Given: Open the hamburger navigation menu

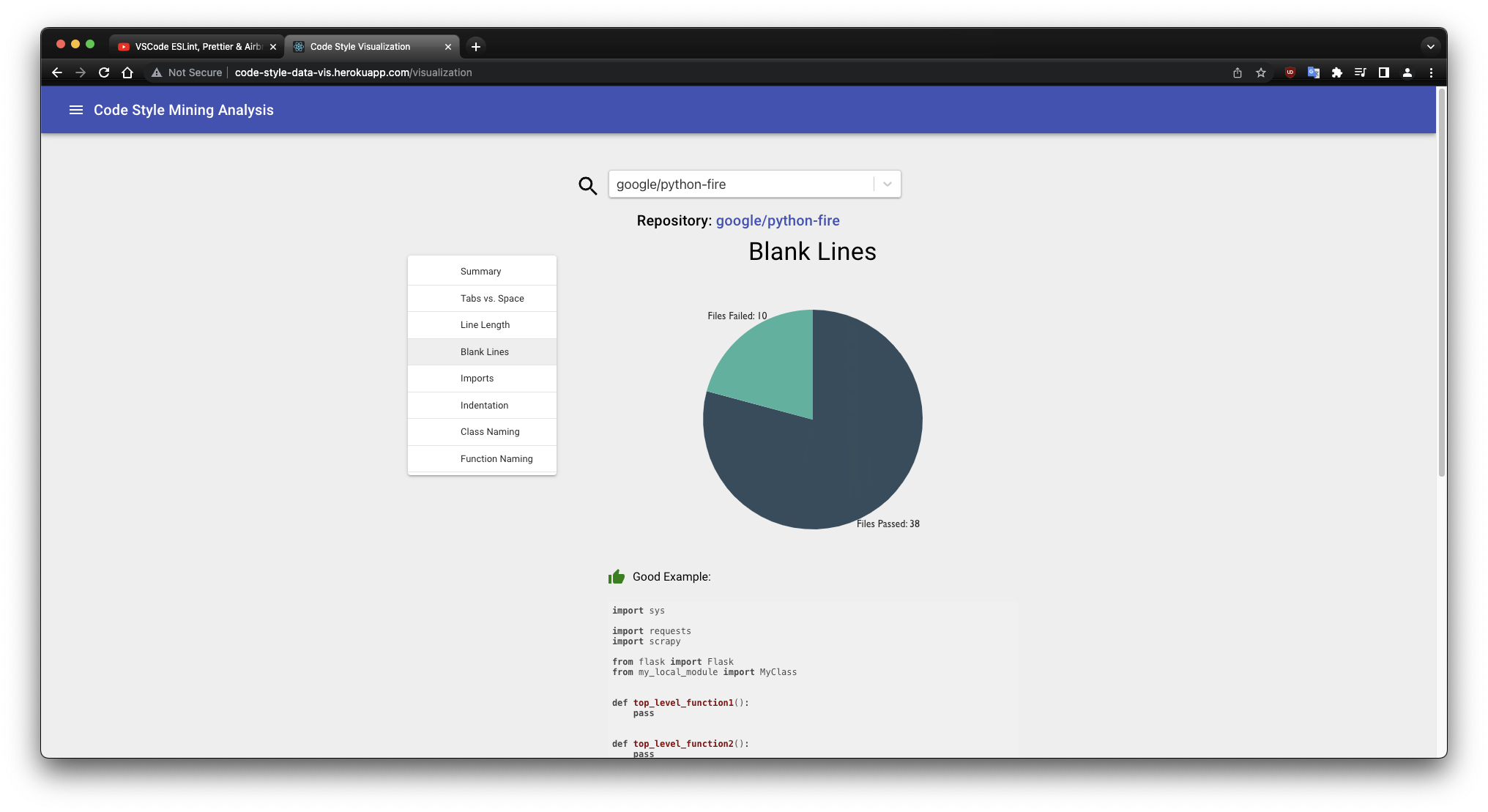Looking at the screenshot, I should (75, 110).
